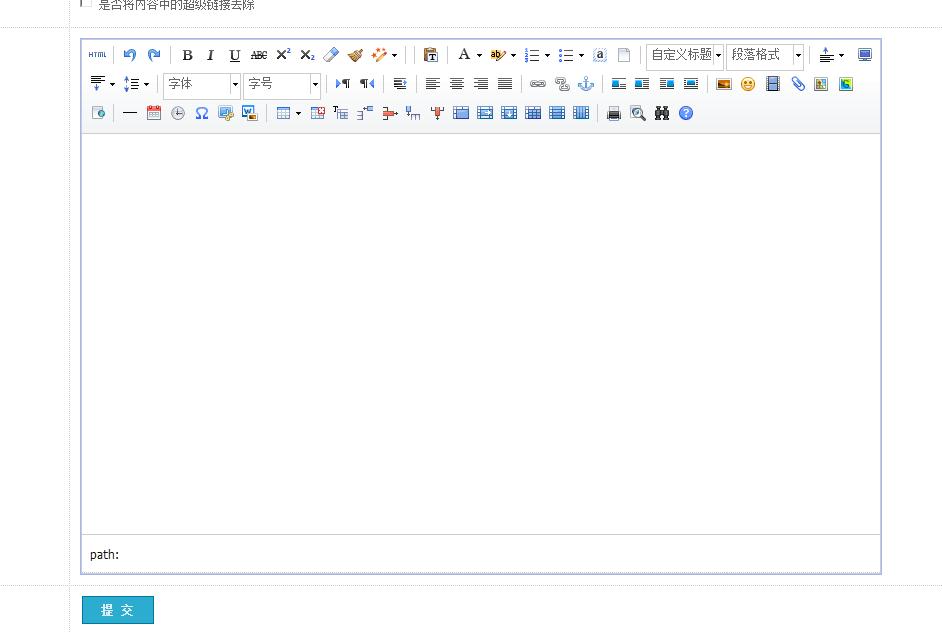Open the emoticon smiley picker
This screenshot has width=942, height=633.
pos(748,84)
